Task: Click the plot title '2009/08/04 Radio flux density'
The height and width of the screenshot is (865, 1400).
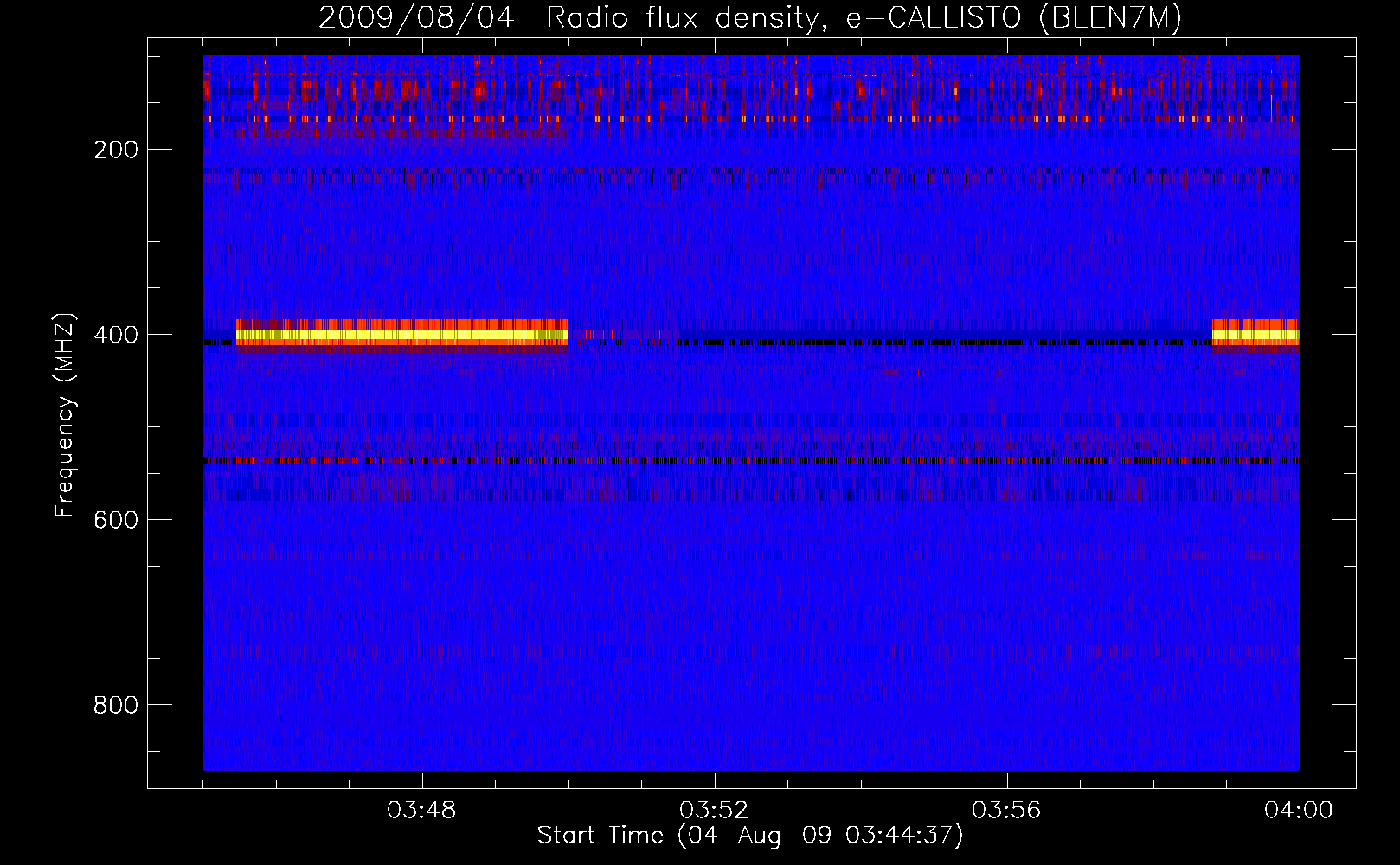Action: (749, 18)
